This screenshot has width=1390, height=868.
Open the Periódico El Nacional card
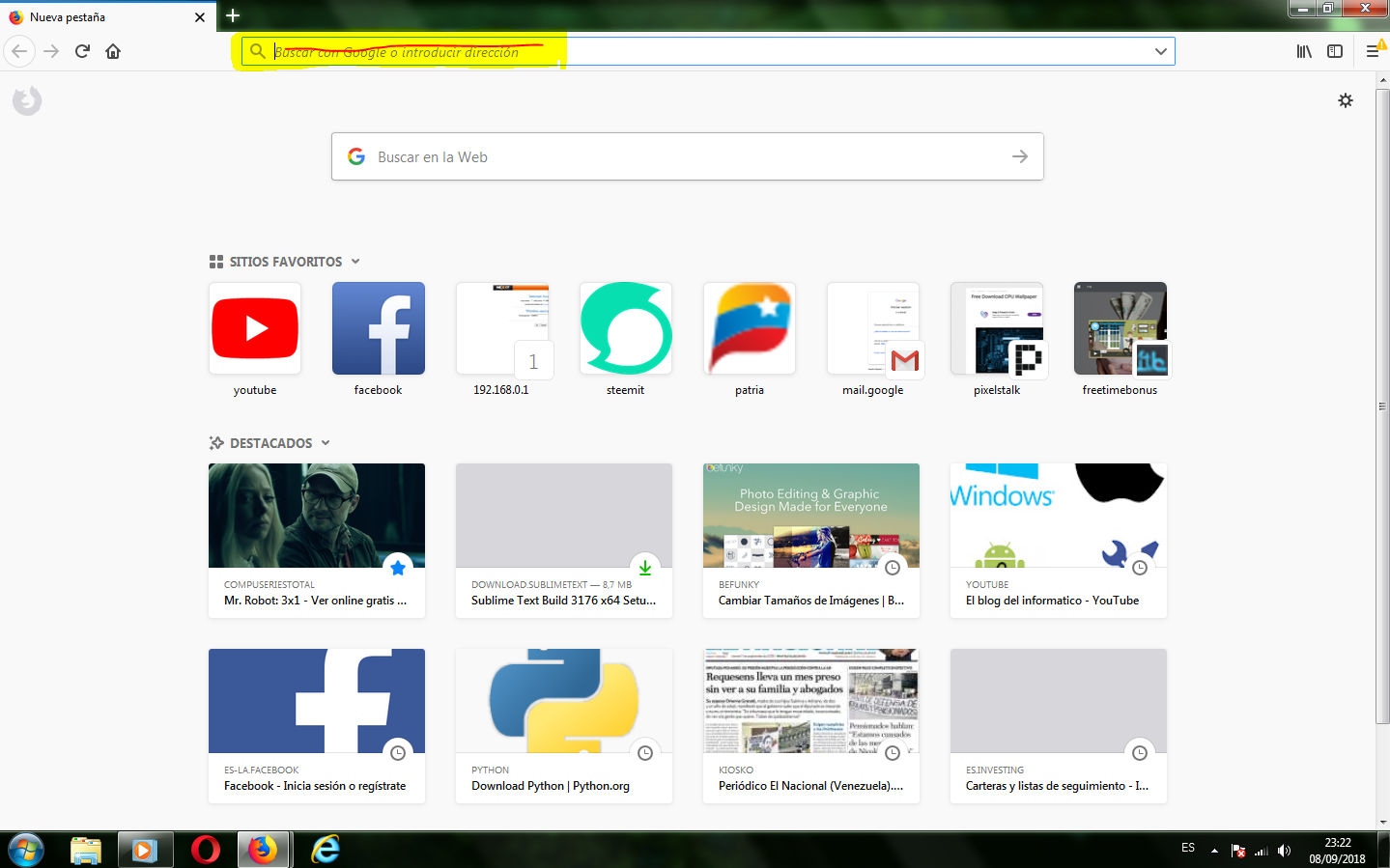click(x=811, y=726)
